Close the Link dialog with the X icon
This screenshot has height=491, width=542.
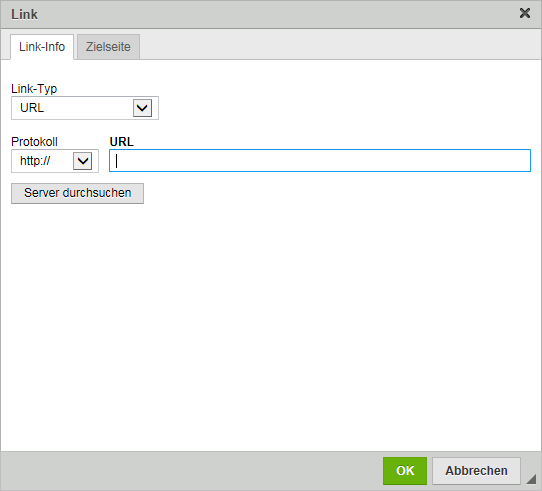[525, 13]
